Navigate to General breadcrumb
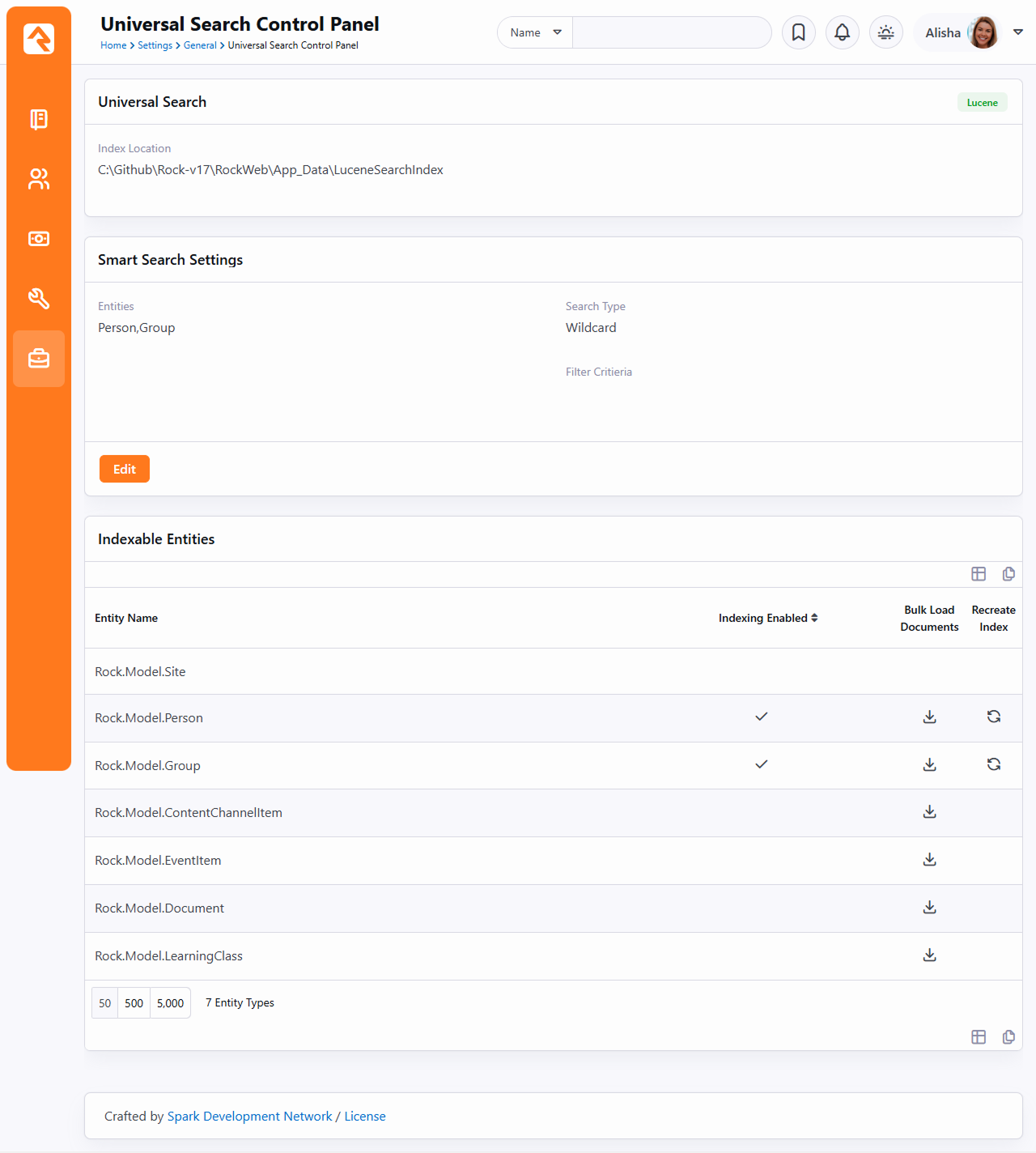Screen dimensions: 1036x1153 (x=199, y=45)
